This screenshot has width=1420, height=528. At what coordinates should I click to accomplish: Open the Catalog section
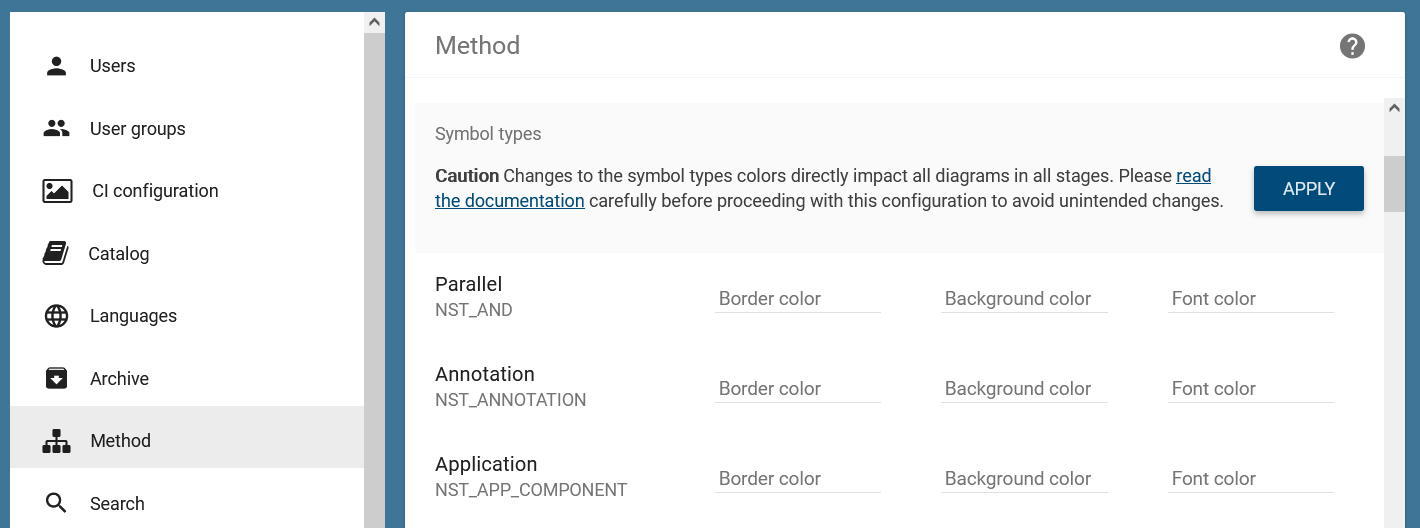point(187,253)
